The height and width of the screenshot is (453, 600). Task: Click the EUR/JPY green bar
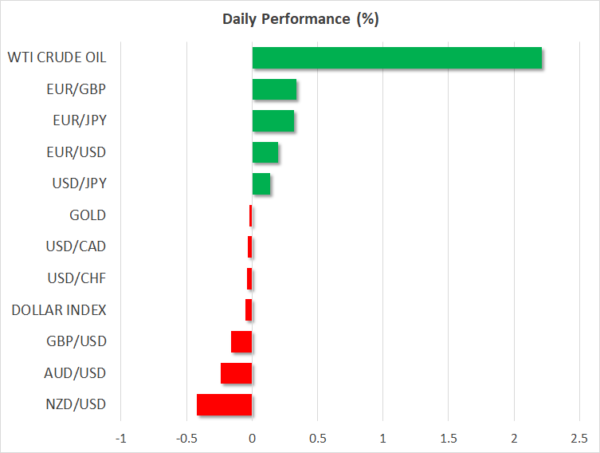(273, 121)
